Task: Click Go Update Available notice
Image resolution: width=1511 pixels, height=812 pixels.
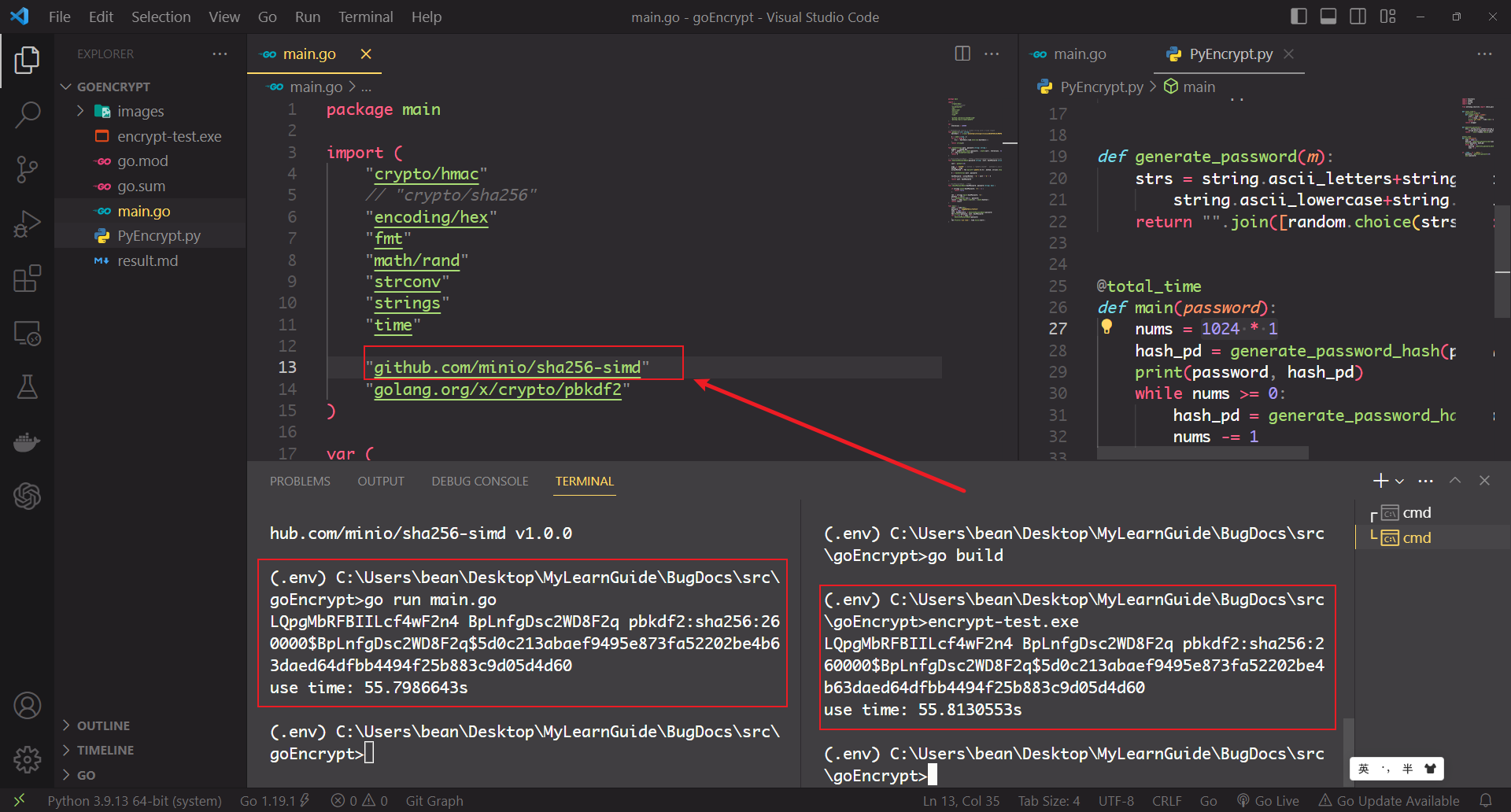Action: point(1389,800)
